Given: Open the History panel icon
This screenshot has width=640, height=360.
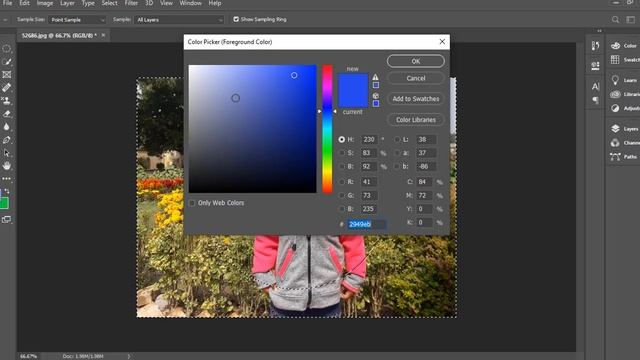Looking at the screenshot, I should [x=596, y=46].
